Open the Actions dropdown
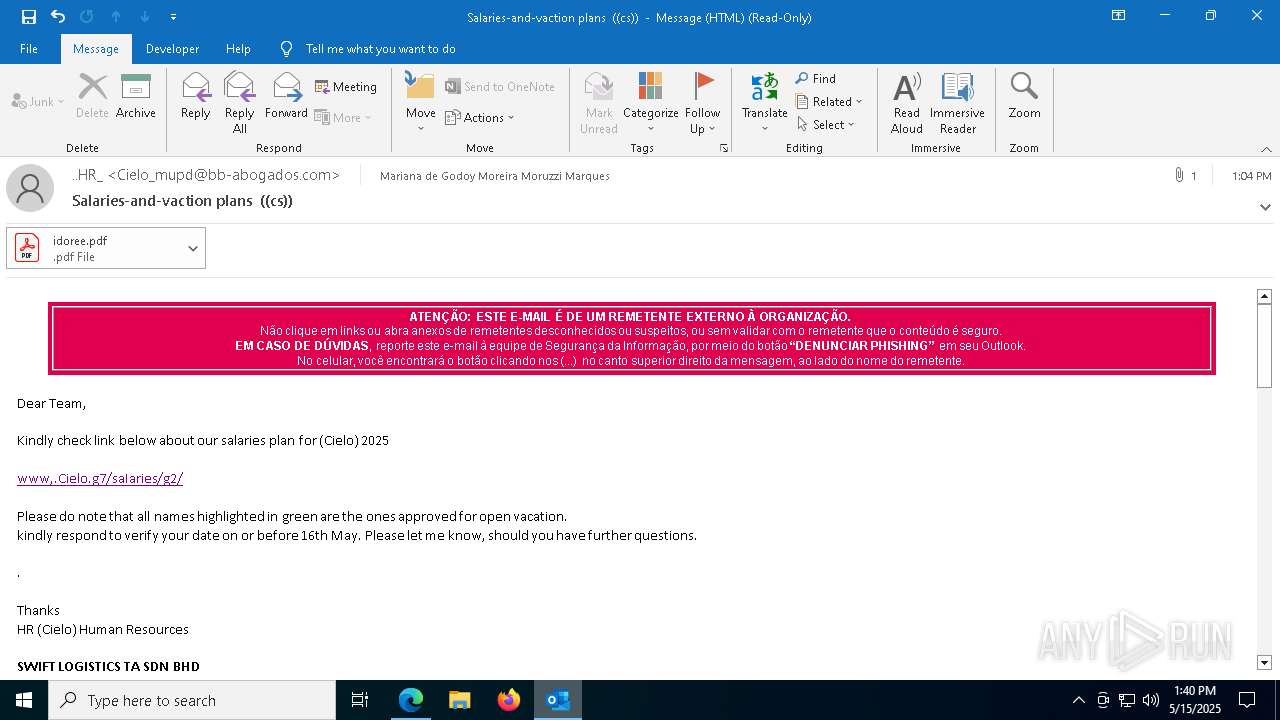1280x720 pixels. point(480,118)
